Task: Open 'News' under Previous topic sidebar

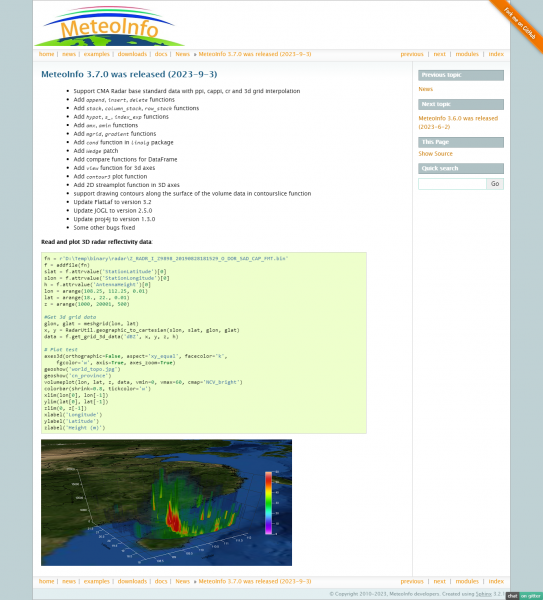Action: click(426, 89)
